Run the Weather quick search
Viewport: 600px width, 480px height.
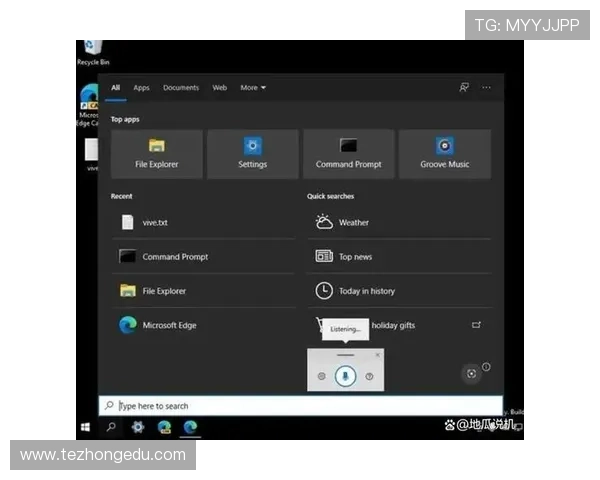pyautogui.click(x=399, y=222)
